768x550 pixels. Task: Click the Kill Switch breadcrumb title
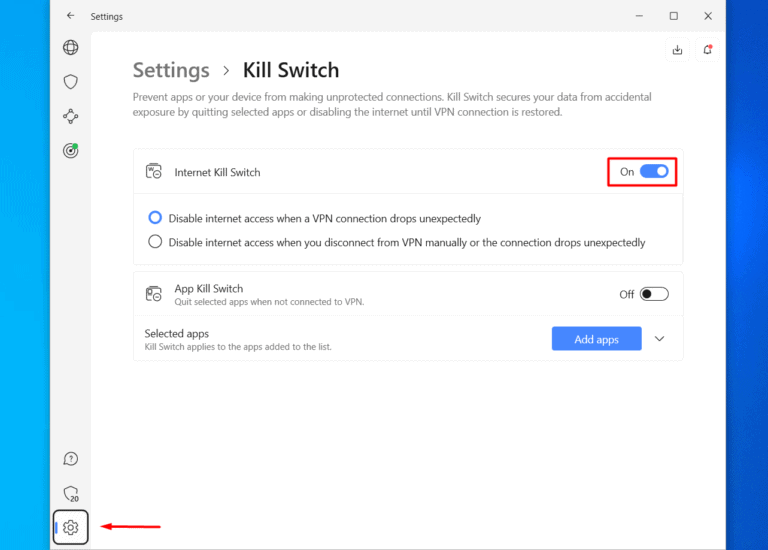click(x=291, y=70)
